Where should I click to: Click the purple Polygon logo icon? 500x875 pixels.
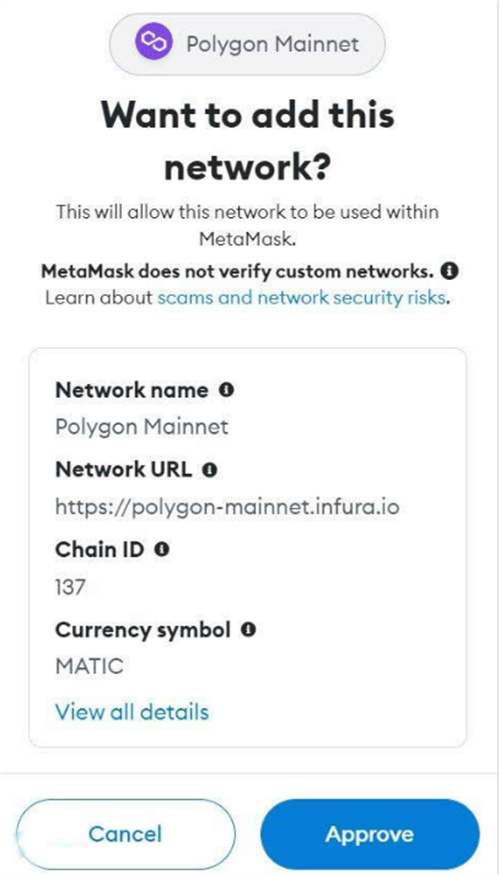(153, 43)
